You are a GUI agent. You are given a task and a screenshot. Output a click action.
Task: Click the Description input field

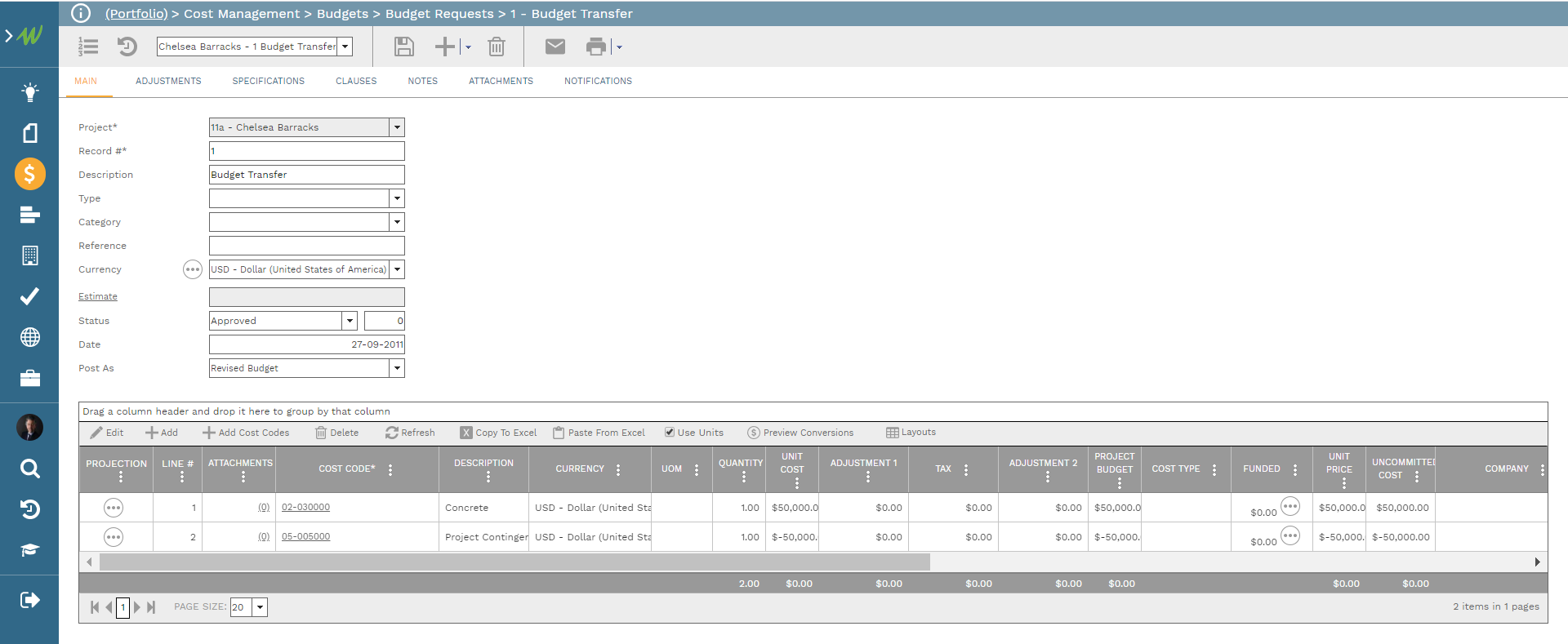point(307,175)
